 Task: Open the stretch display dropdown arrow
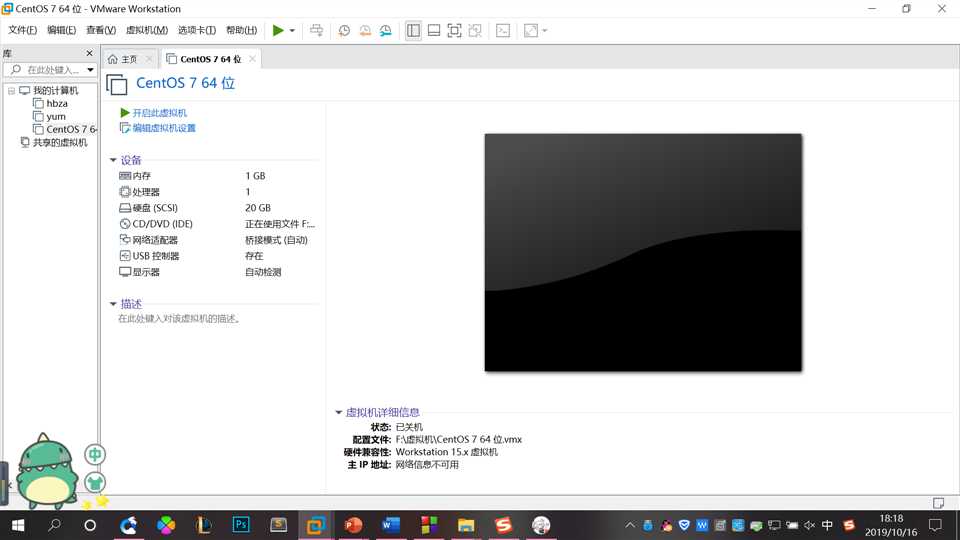click(545, 31)
